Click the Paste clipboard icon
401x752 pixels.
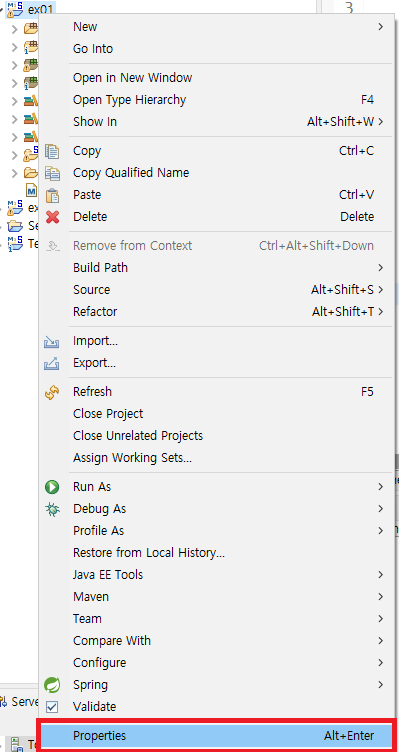point(52,195)
